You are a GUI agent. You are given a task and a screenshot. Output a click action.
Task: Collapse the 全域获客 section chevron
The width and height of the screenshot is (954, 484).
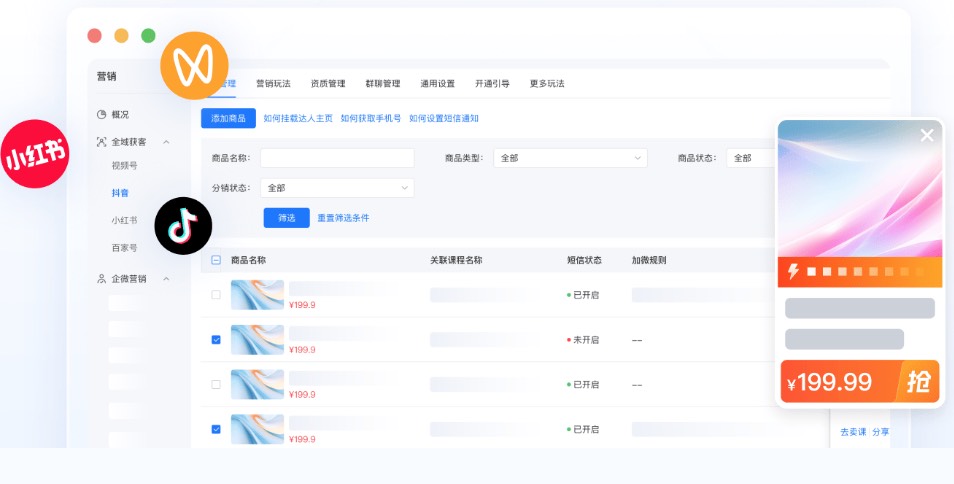(166, 142)
